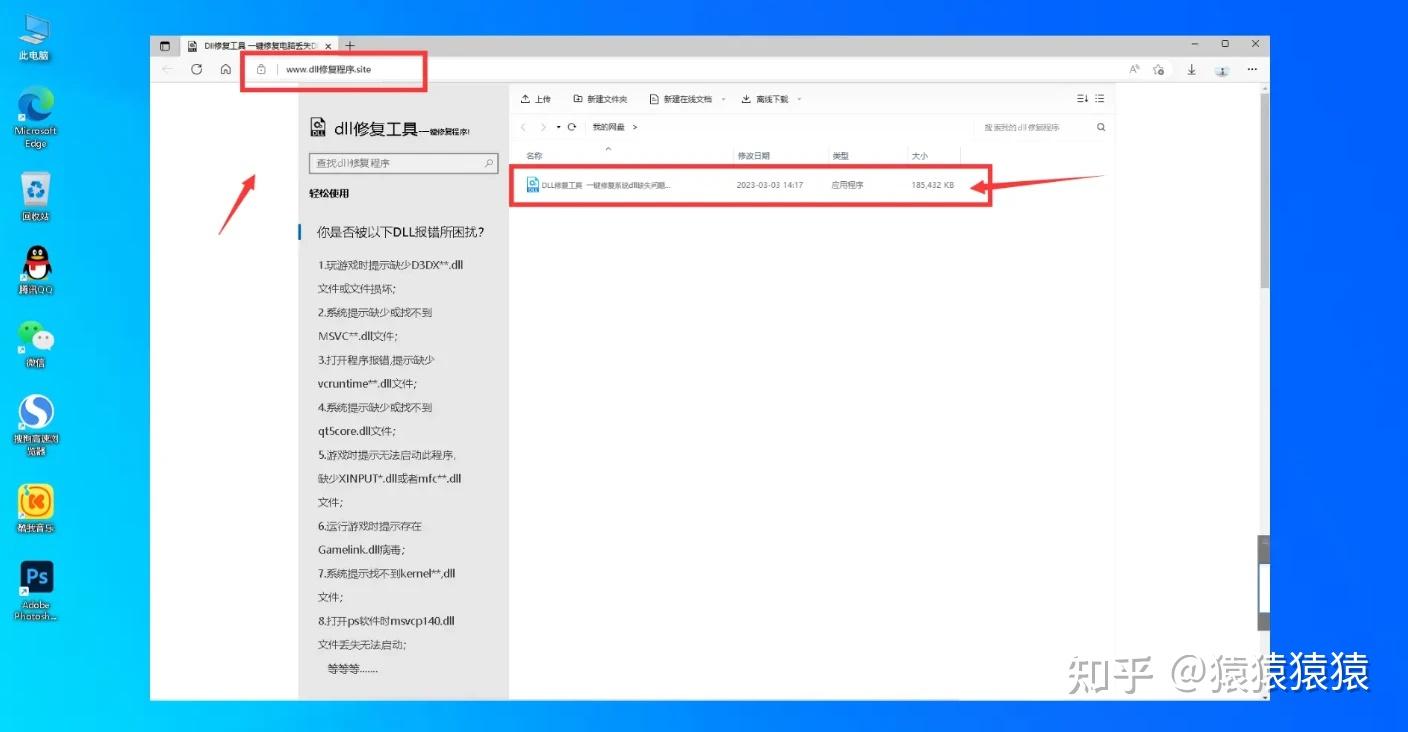
Task: Click the file pane refresh icon
Action: coord(572,127)
